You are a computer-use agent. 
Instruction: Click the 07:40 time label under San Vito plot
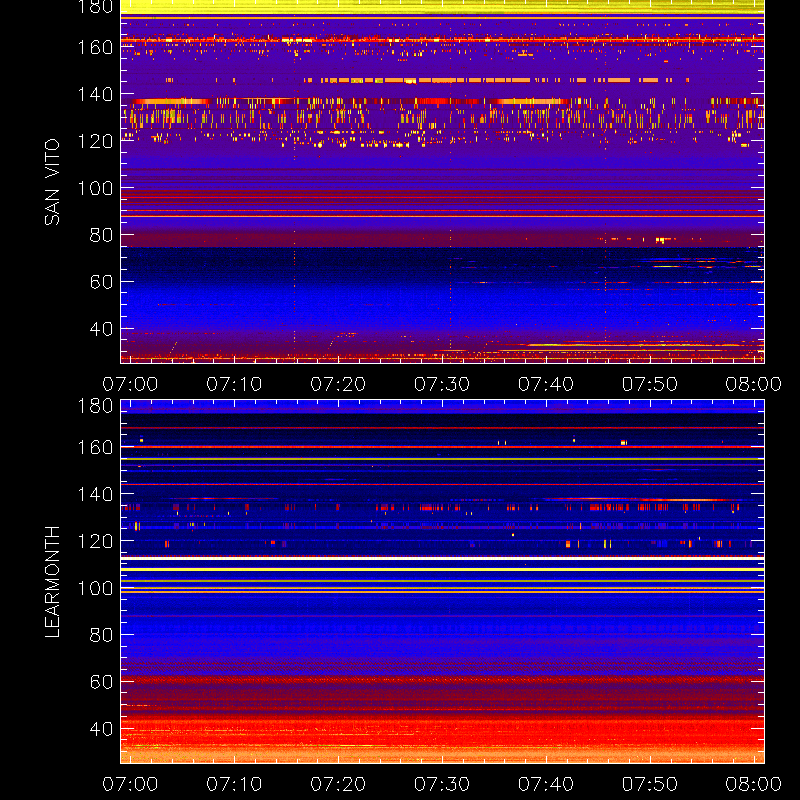(x=546, y=384)
